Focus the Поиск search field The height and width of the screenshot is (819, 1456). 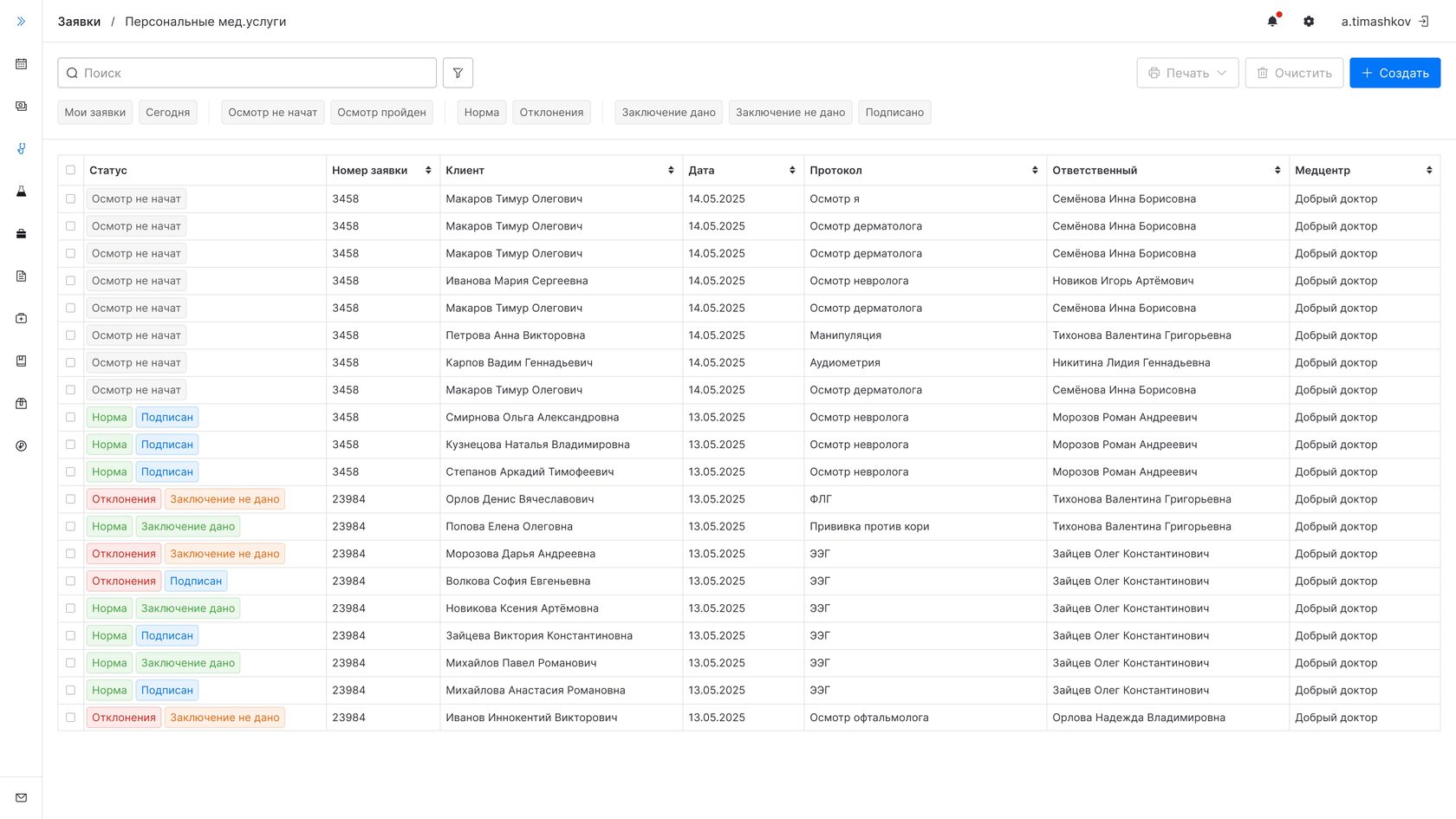(x=247, y=73)
